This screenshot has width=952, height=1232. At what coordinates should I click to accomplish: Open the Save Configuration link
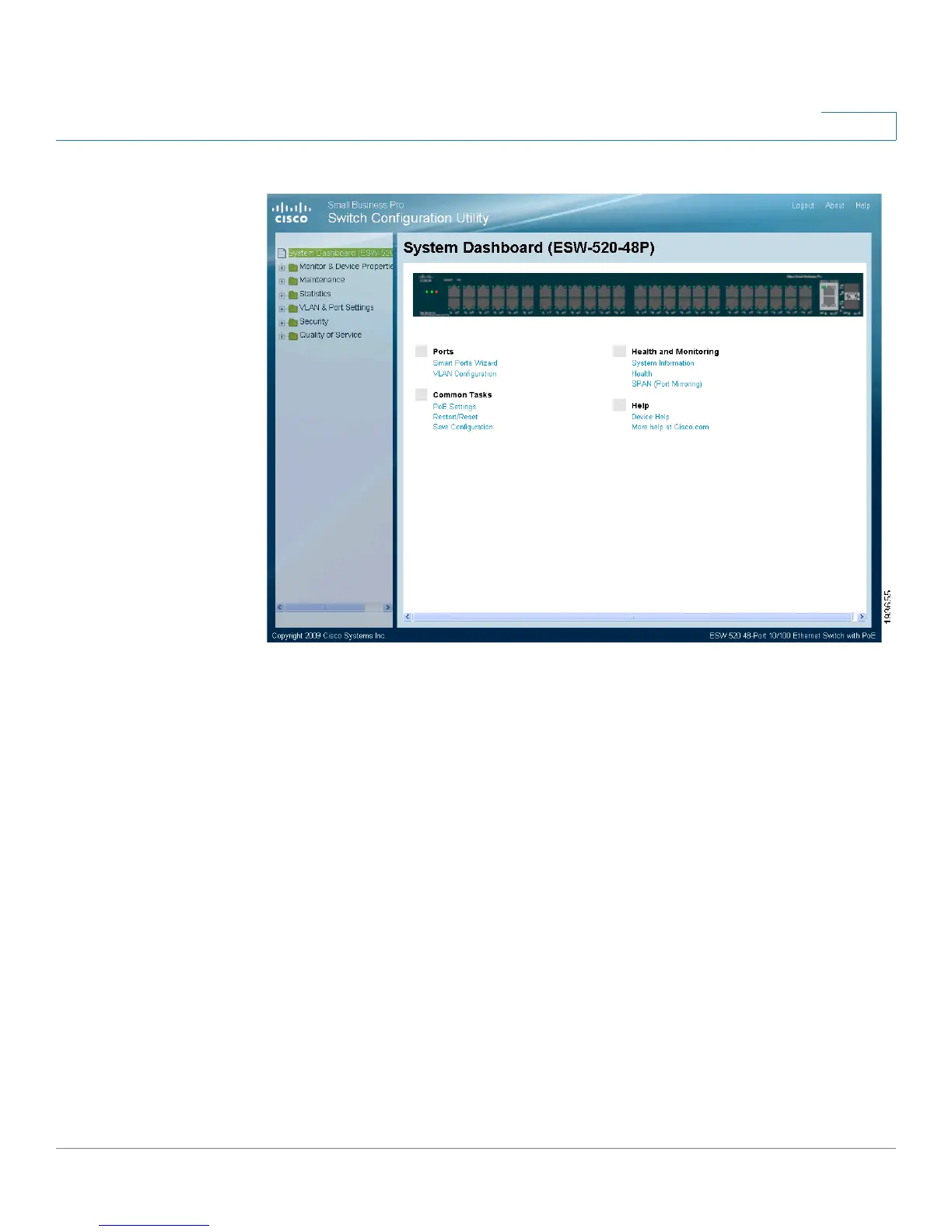pyautogui.click(x=463, y=427)
